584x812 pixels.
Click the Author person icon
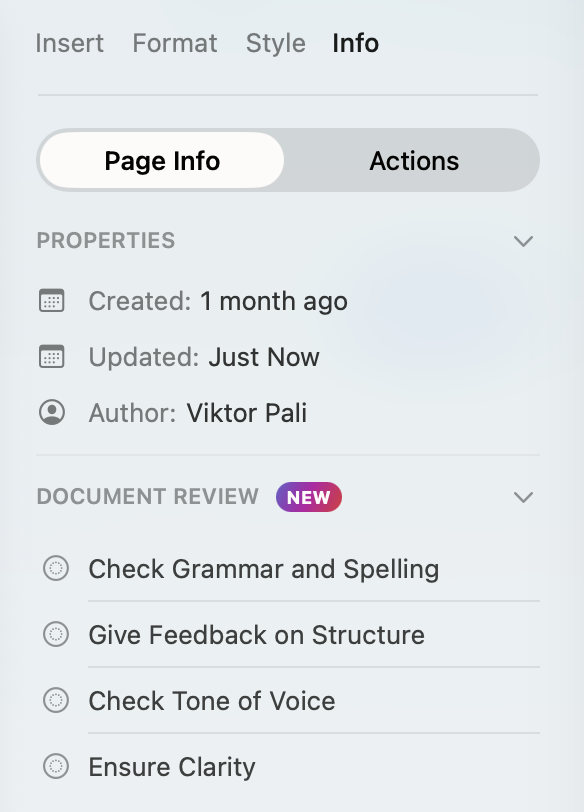pyautogui.click(x=52, y=412)
